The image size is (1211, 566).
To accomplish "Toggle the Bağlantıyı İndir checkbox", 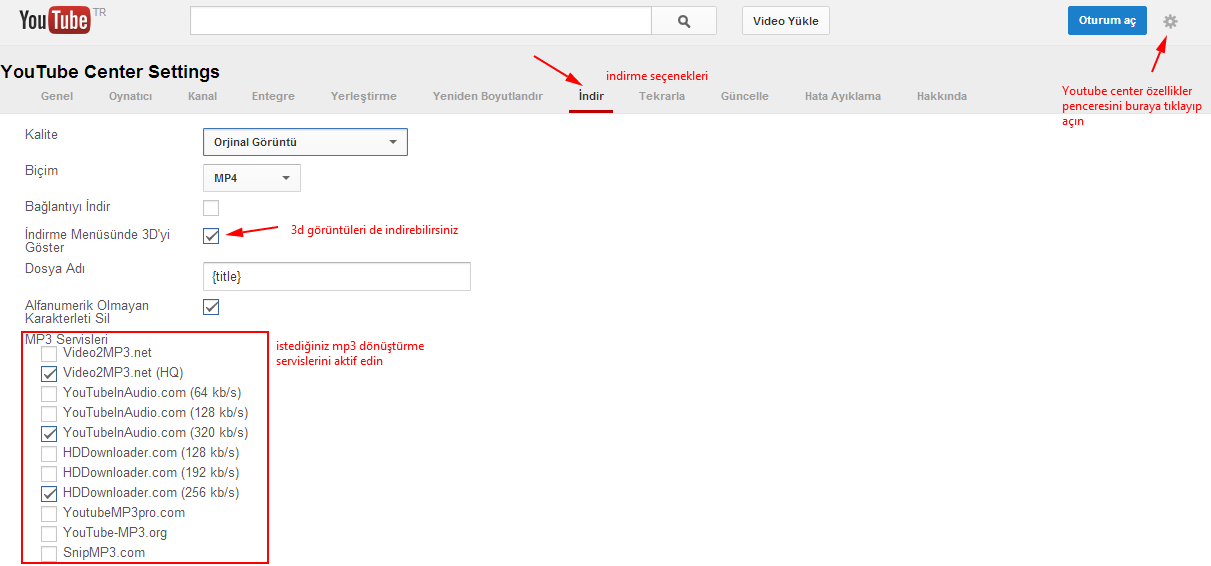I will click(211, 208).
